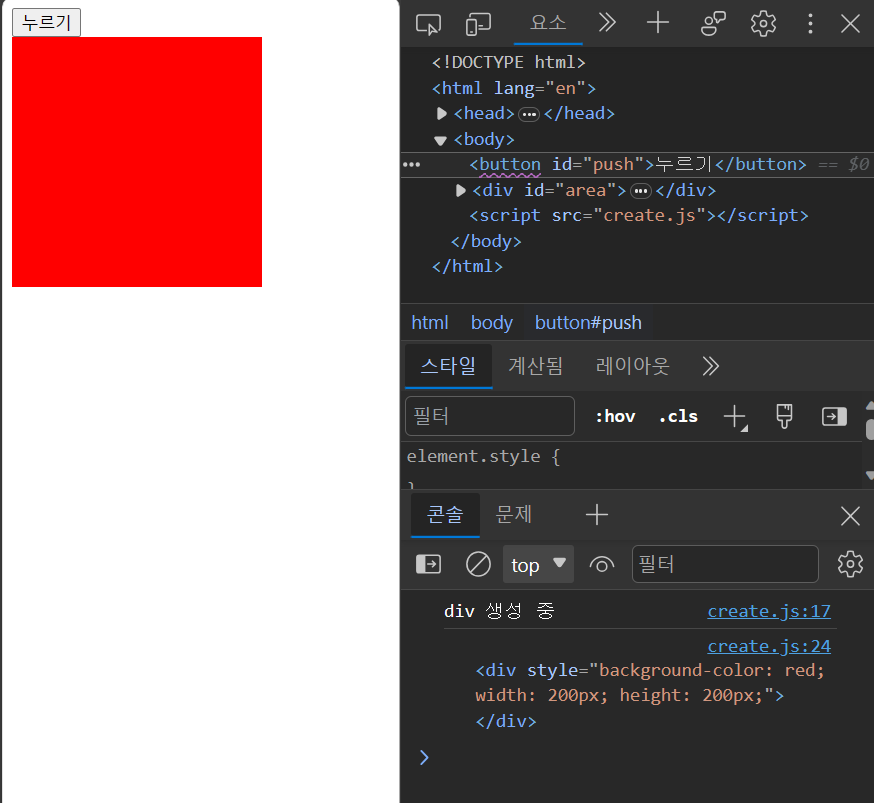Show more DevTools tabs chevron
The width and height of the screenshot is (874, 803).
click(x=607, y=23)
